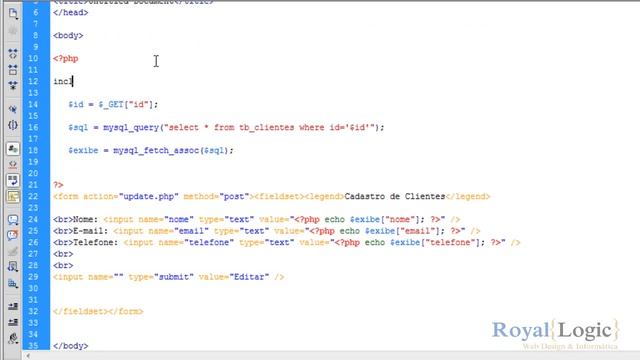The image size is (640, 360).
Task: Click 'tb_clientes' in the SQL query
Action: point(267,127)
